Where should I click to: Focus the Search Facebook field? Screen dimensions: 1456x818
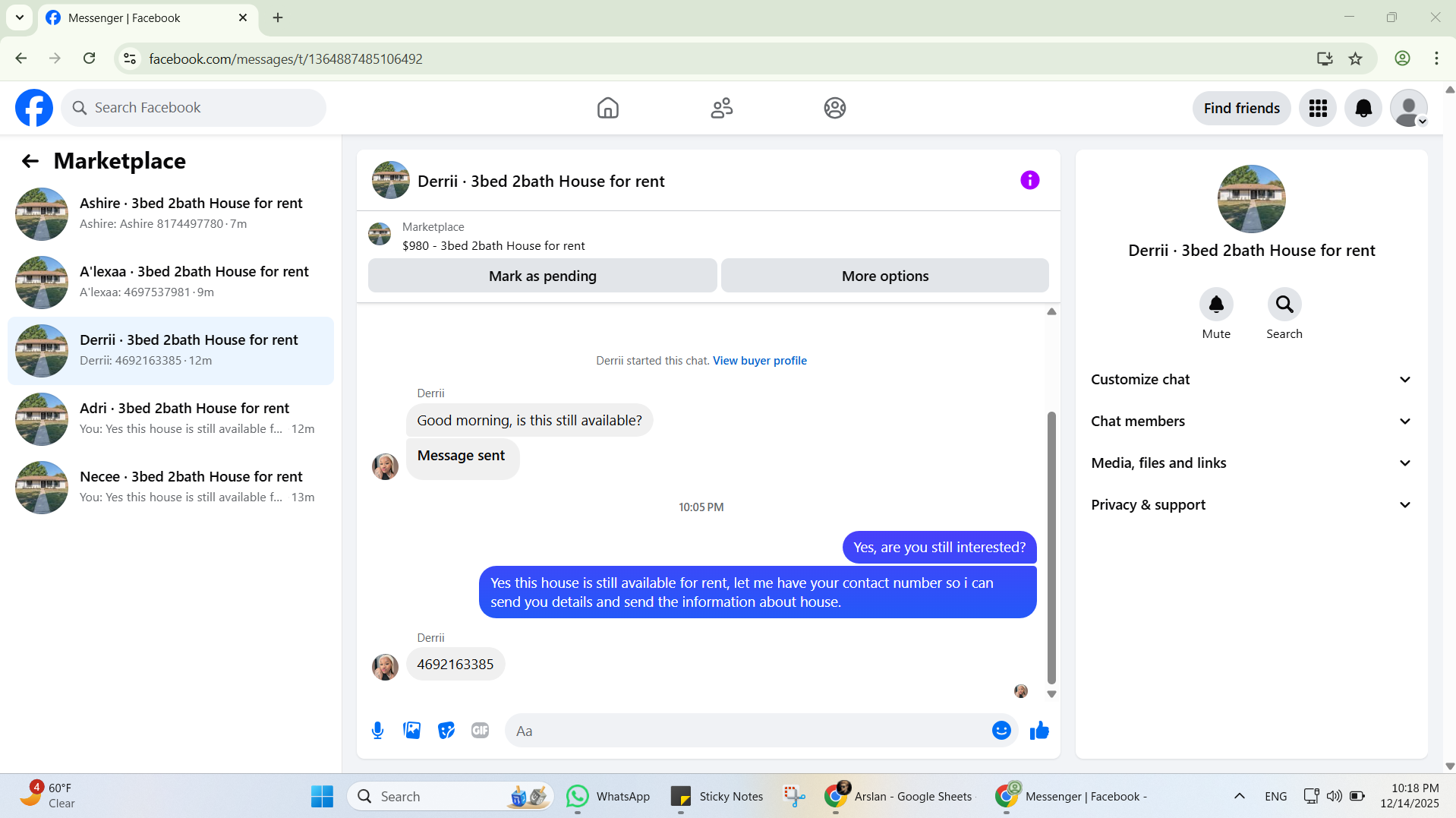194,108
